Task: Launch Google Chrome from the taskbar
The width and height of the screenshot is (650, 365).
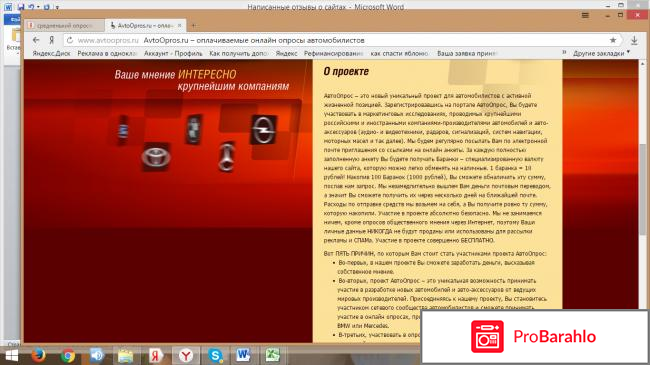Action: tap(68, 355)
